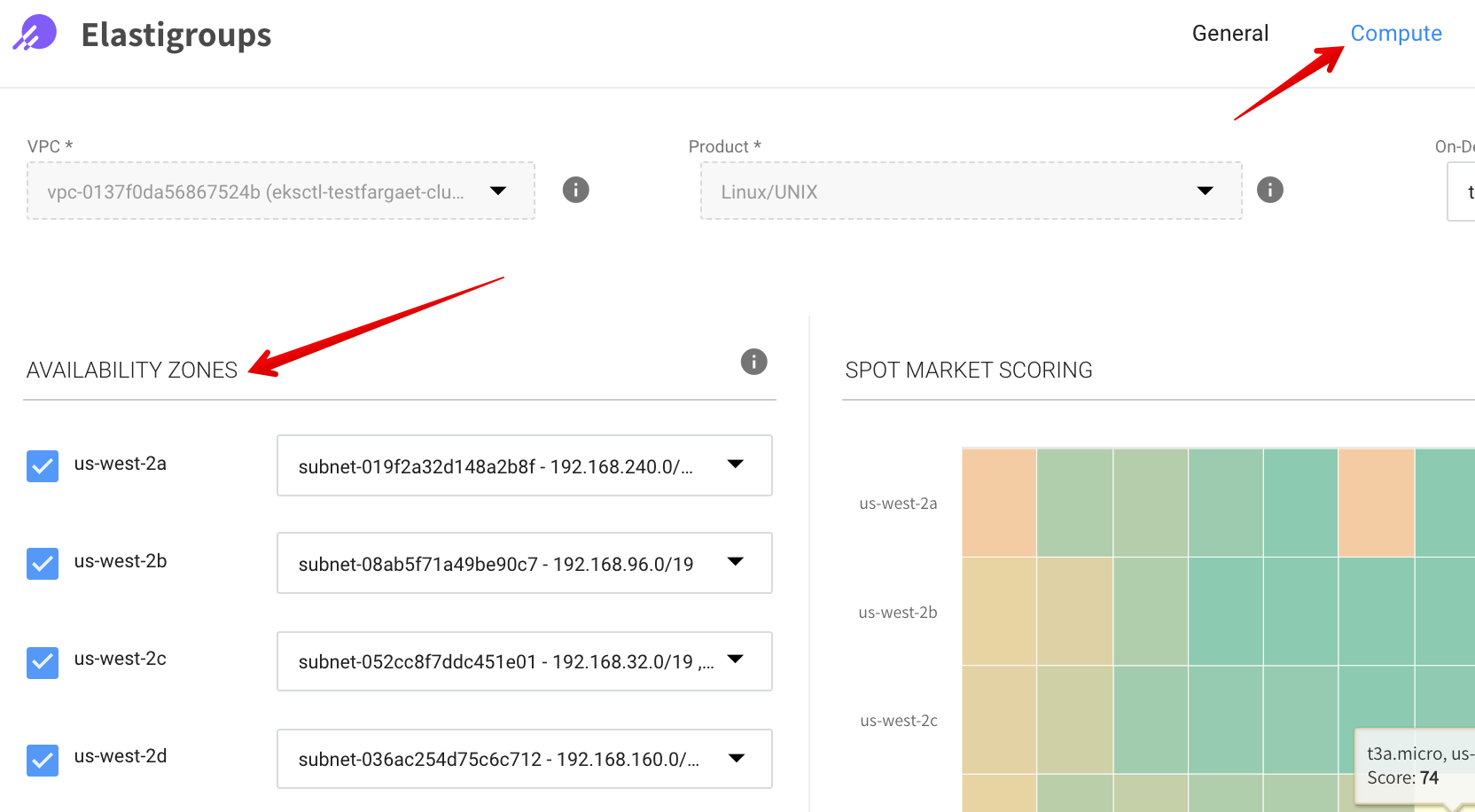1475x812 pixels.
Task: Open the us-west-2a subnet dropdown
Action: click(x=524, y=465)
